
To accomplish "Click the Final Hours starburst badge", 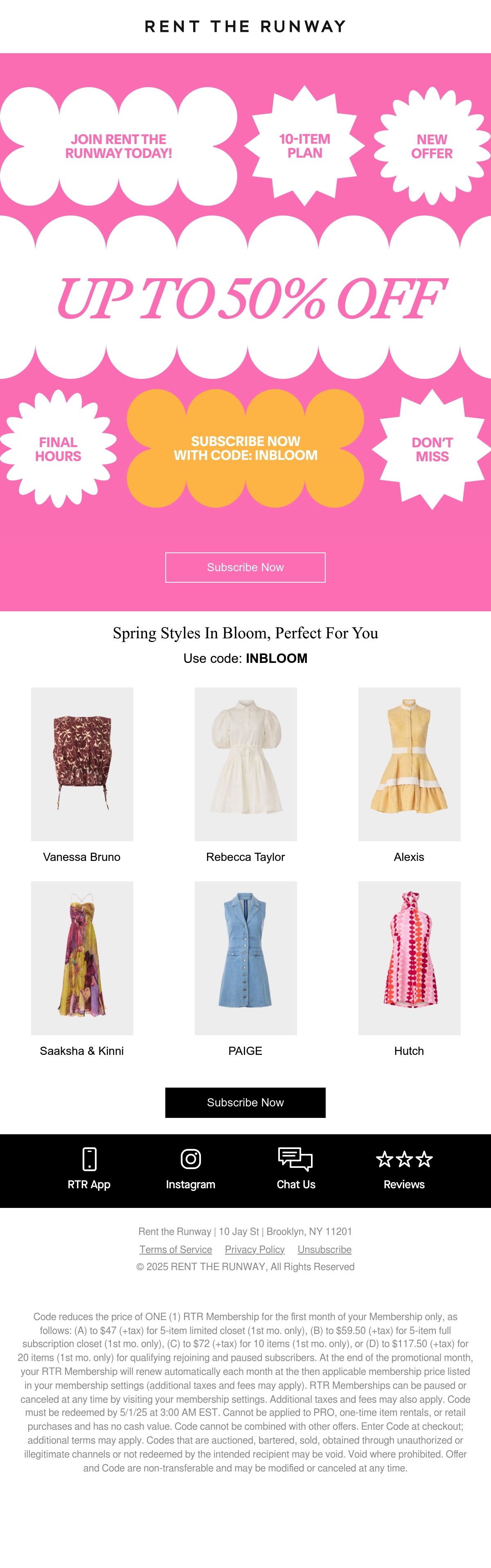I will pos(58,449).
